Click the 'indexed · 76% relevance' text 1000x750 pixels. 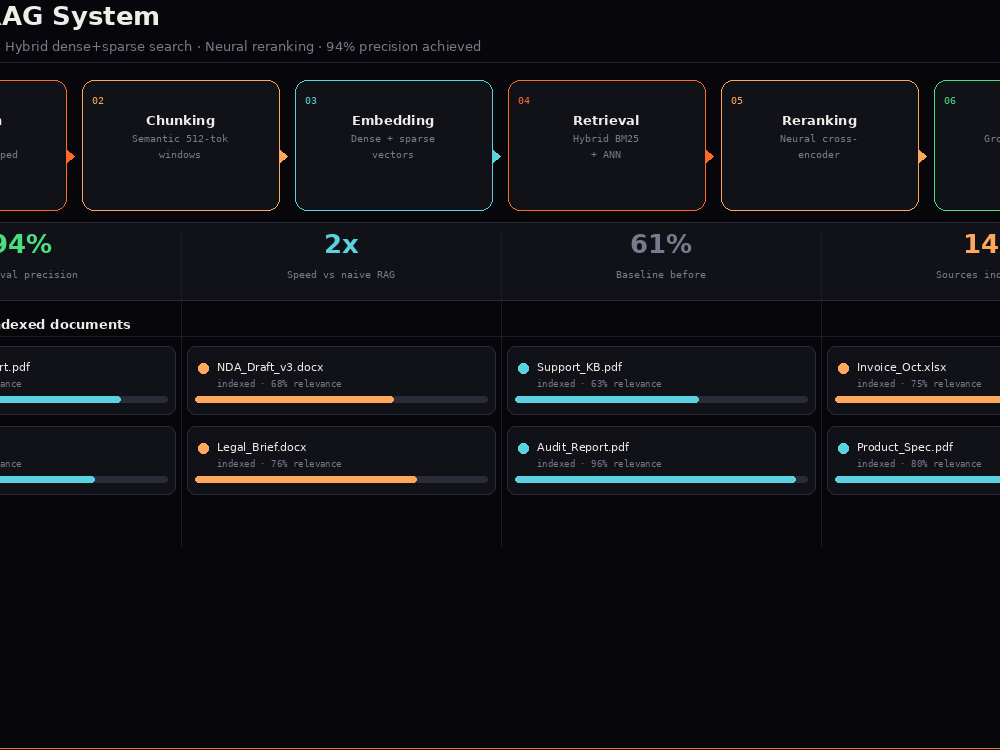point(279,464)
